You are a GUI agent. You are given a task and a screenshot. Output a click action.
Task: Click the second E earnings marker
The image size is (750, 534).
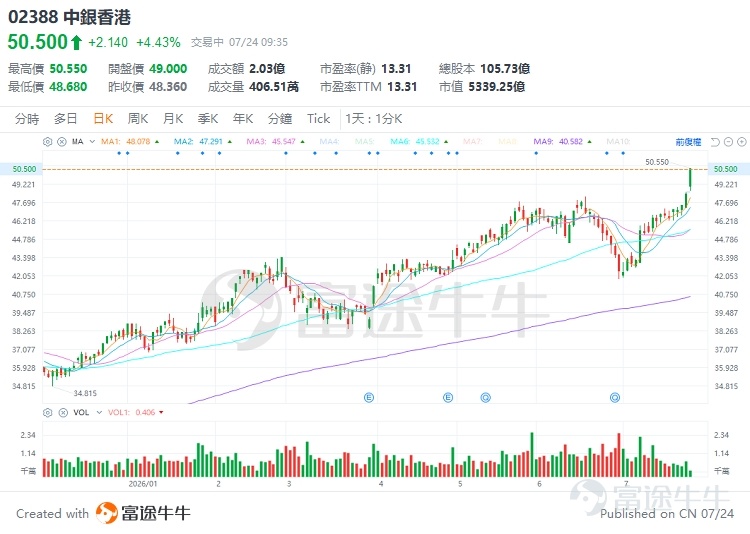[448, 397]
